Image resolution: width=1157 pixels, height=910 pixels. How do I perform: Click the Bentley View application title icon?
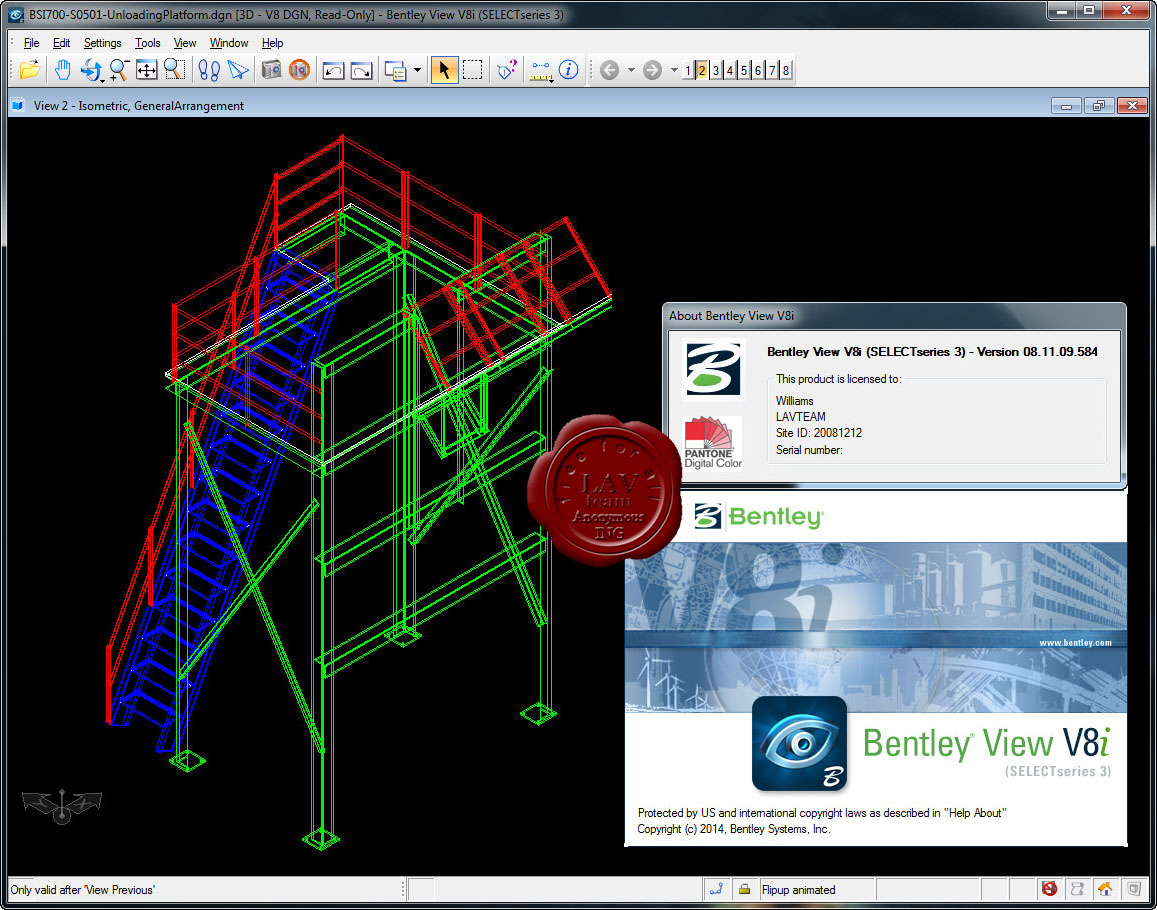[16, 14]
